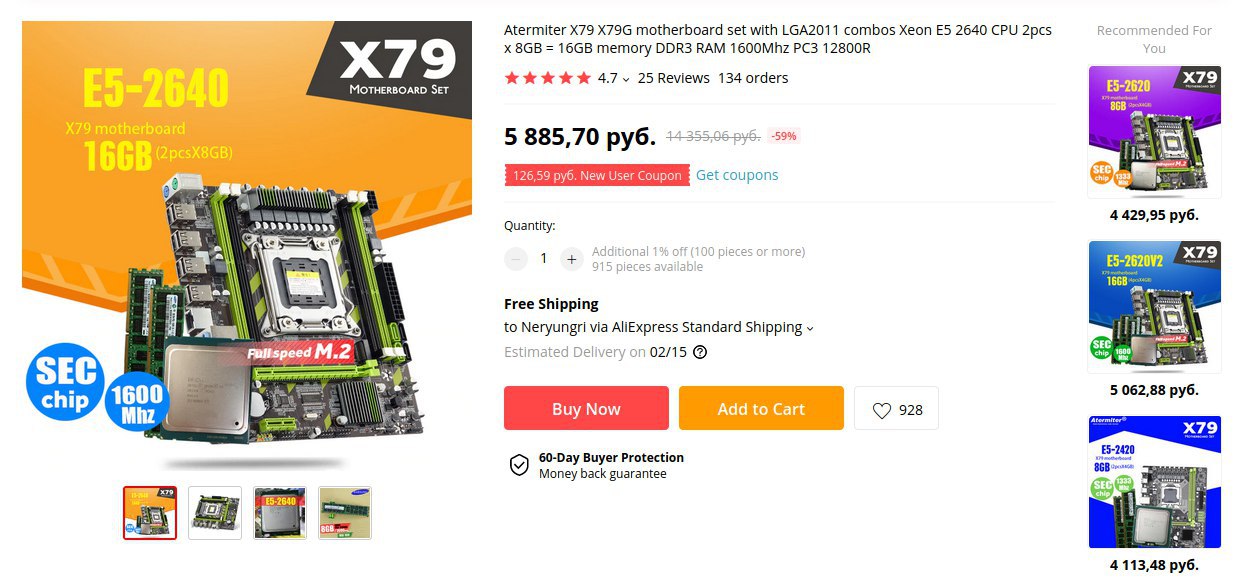Viewport: 1235px width, 588px height.
Task: Open the Get coupons link
Action: (737, 175)
